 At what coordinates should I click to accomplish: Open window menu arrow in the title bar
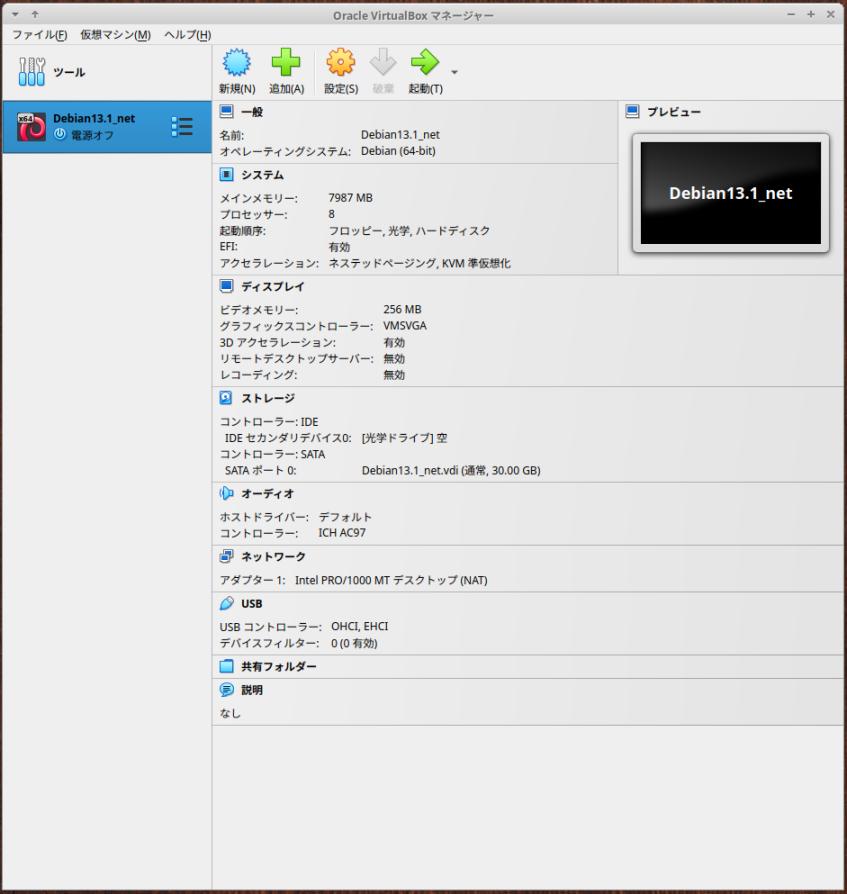15,14
